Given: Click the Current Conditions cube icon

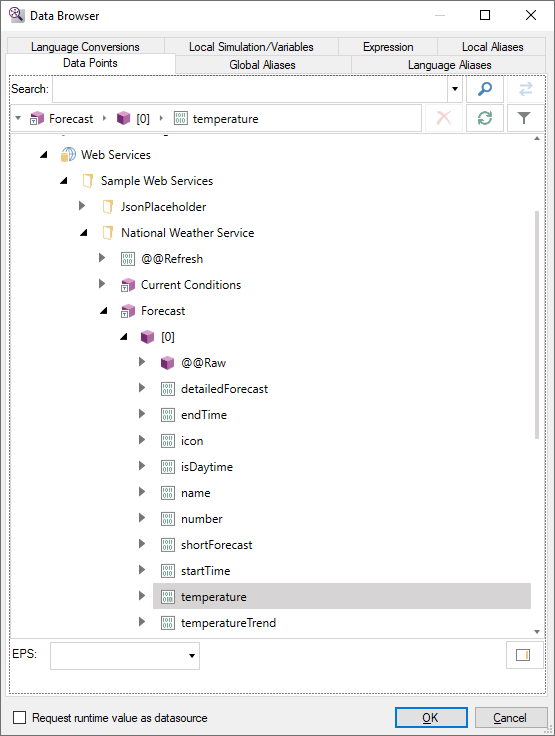Looking at the screenshot, I should pos(128,285).
